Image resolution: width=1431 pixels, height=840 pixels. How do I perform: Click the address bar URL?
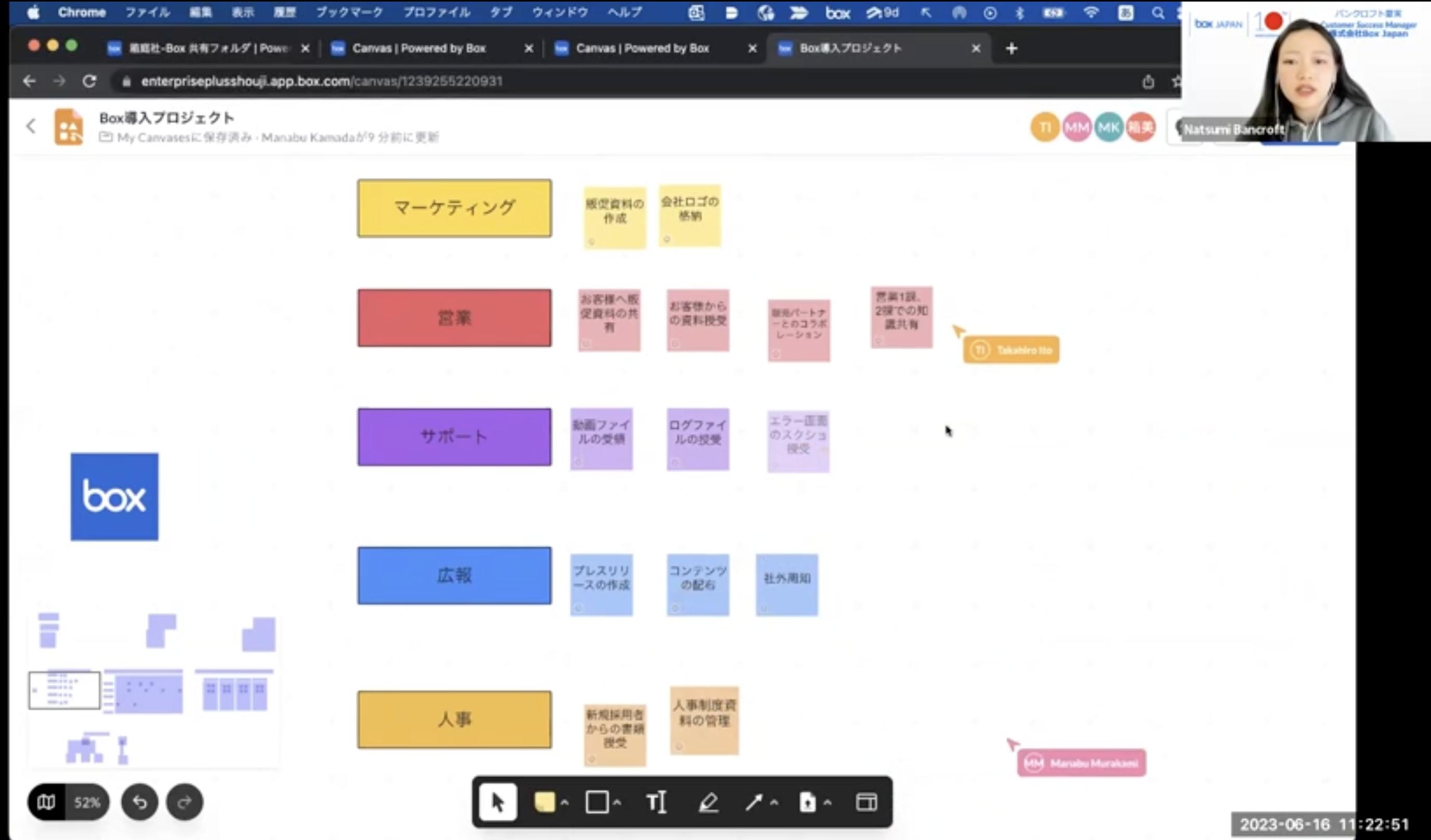321,81
